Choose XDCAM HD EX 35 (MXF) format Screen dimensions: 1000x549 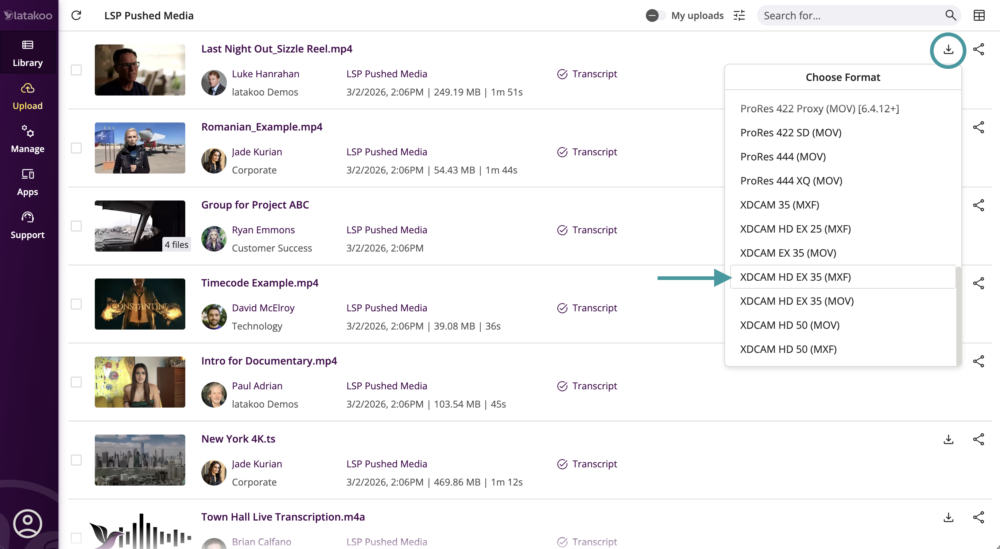click(x=795, y=277)
